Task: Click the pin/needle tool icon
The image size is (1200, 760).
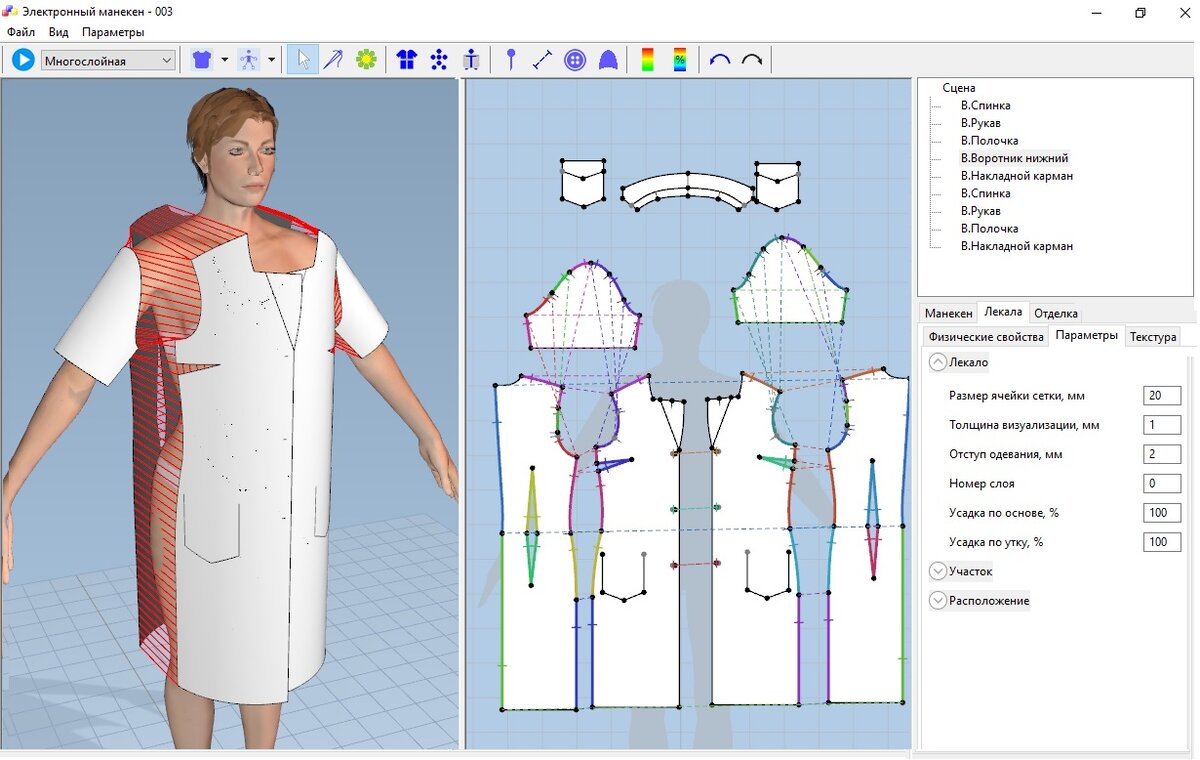Action: tap(510, 59)
